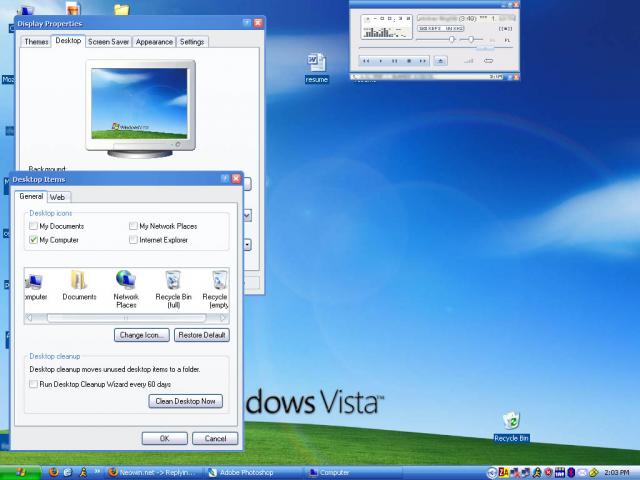Screen dimensions: 640x480
Task: Enable the My Network Places checkbox
Action: point(133,227)
